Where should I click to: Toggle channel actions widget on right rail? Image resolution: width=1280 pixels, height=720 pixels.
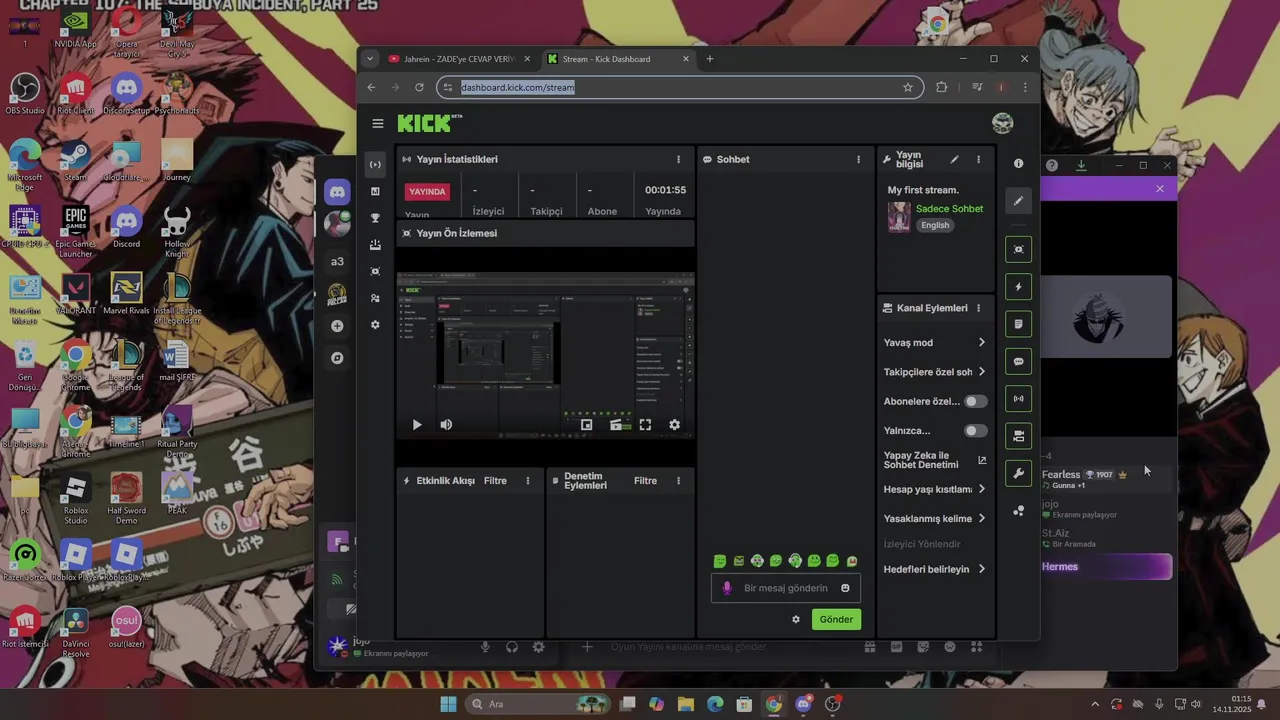(x=1018, y=436)
